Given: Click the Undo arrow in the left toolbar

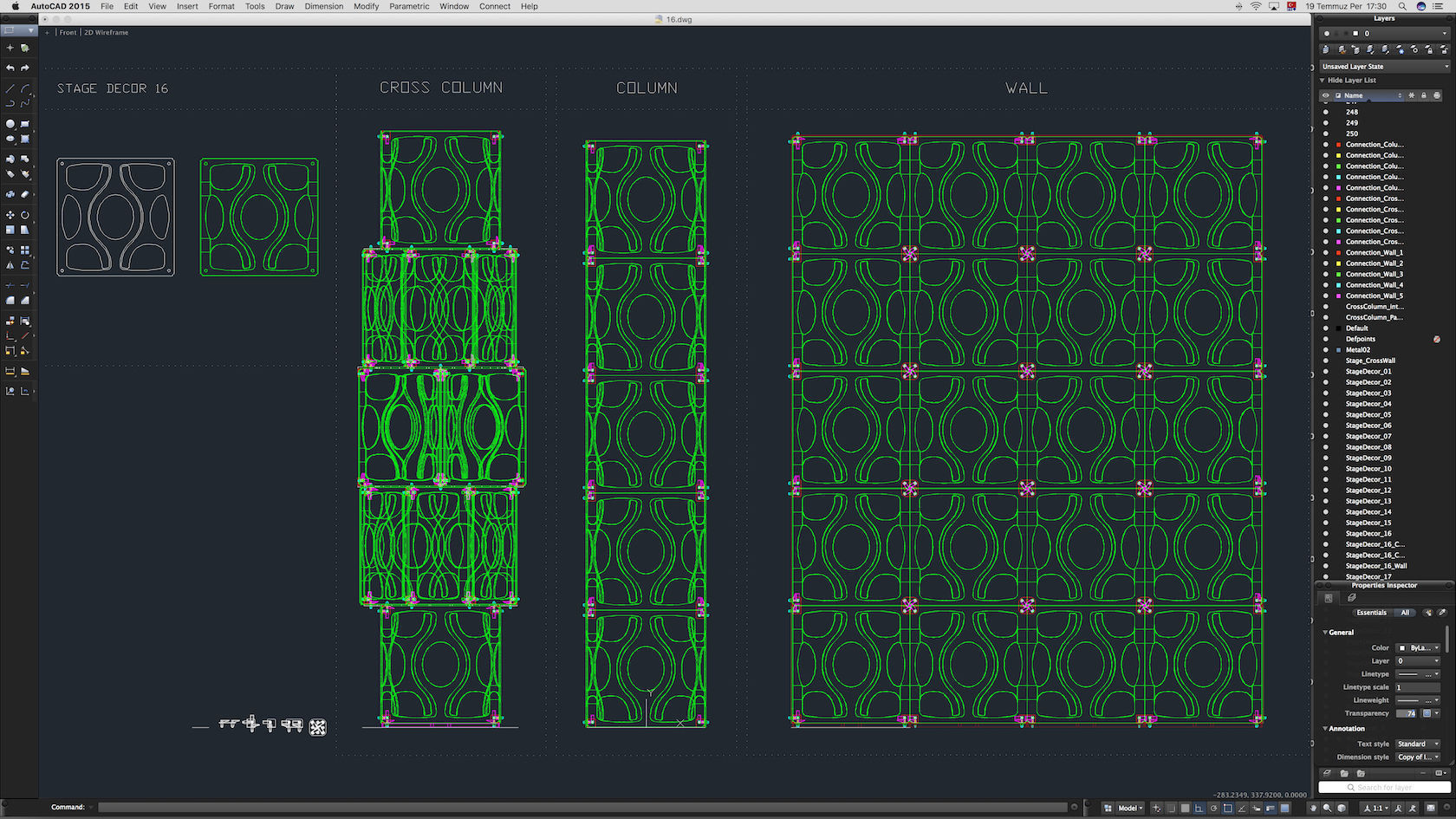Looking at the screenshot, I should 10,68.
